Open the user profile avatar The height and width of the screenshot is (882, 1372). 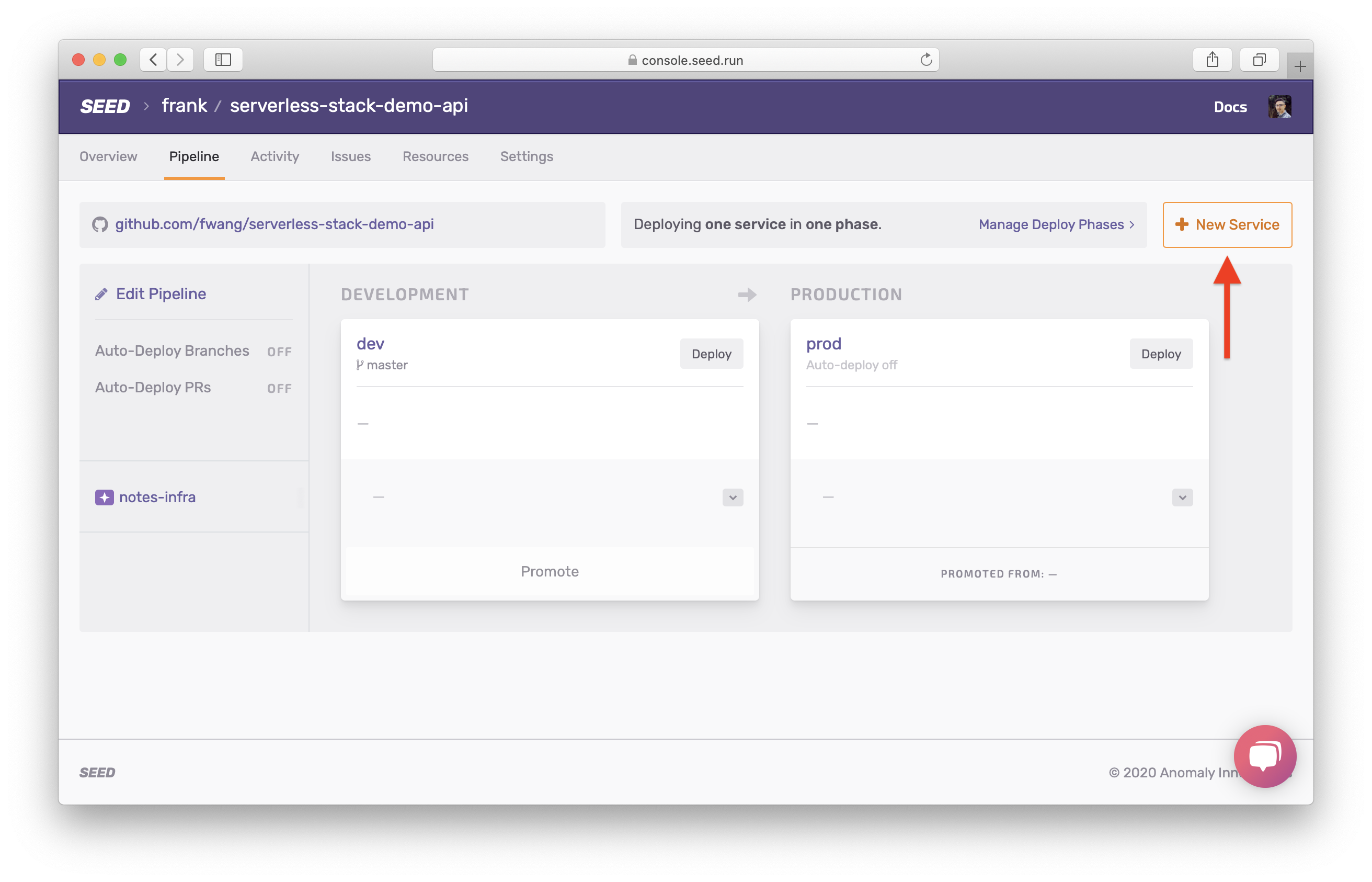pos(1279,107)
